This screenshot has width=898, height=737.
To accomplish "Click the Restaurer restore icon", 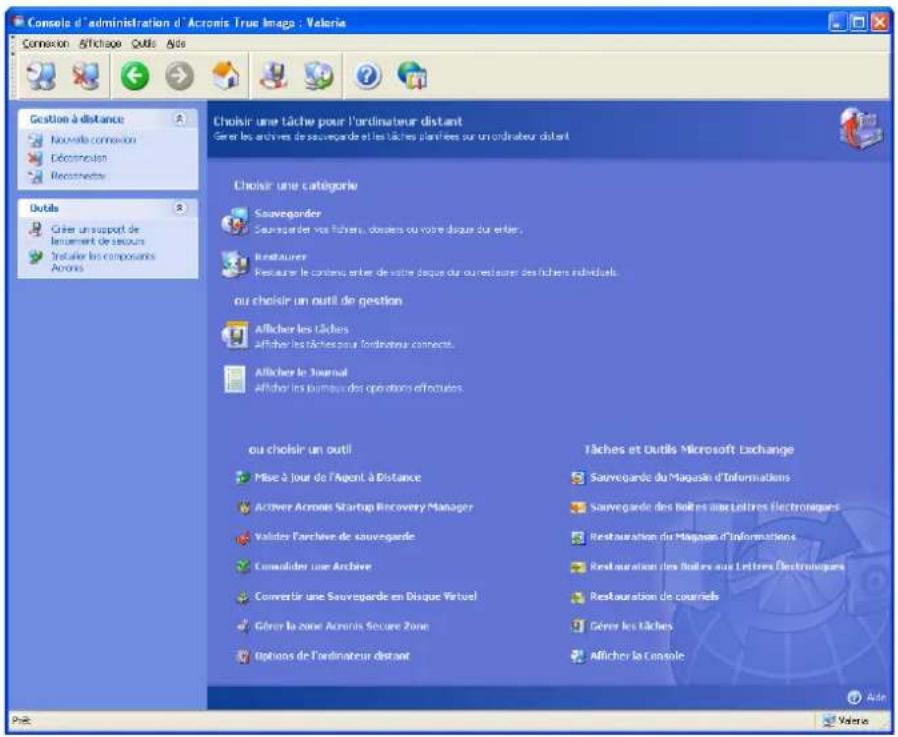I will 235,264.
